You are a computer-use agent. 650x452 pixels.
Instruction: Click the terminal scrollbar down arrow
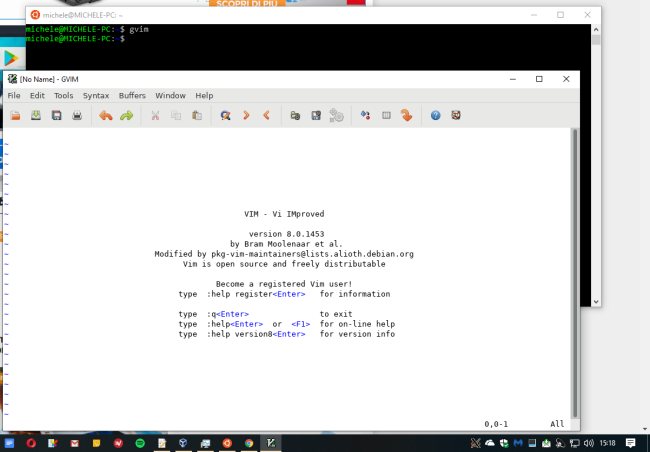click(596, 302)
